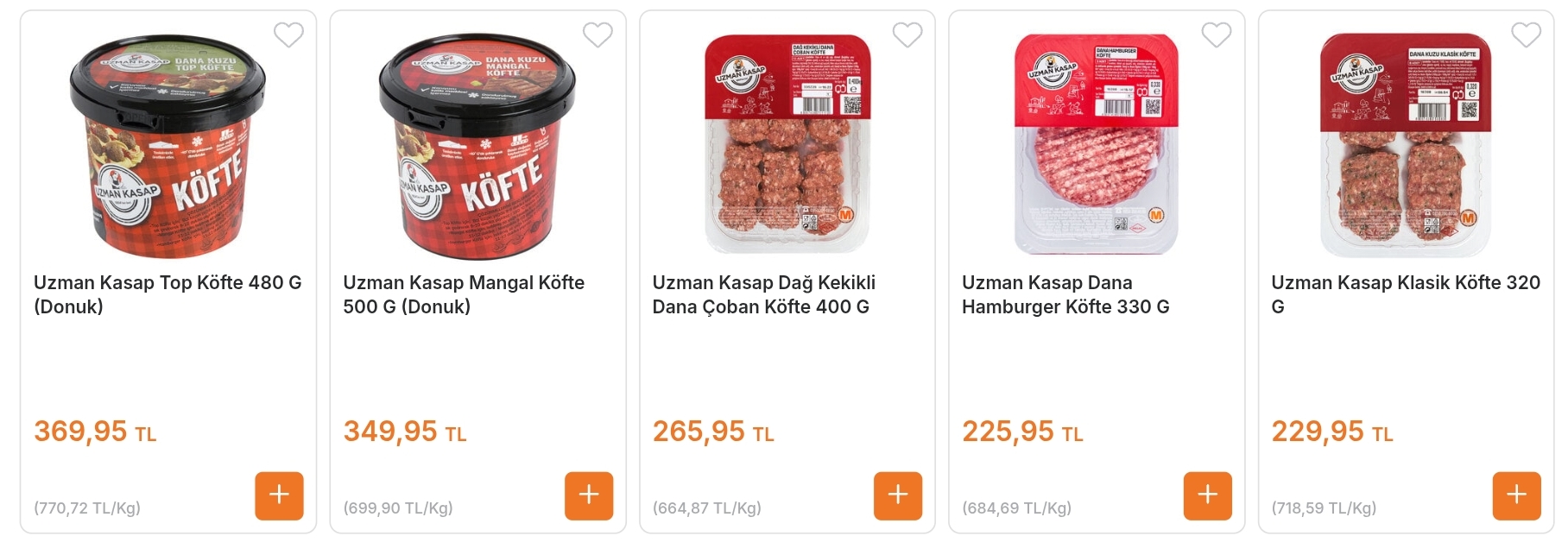Image resolution: width=1568 pixels, height=555 pixels.
Task: View Çoban Köfte package image
Action: click(x=787, y=144)
